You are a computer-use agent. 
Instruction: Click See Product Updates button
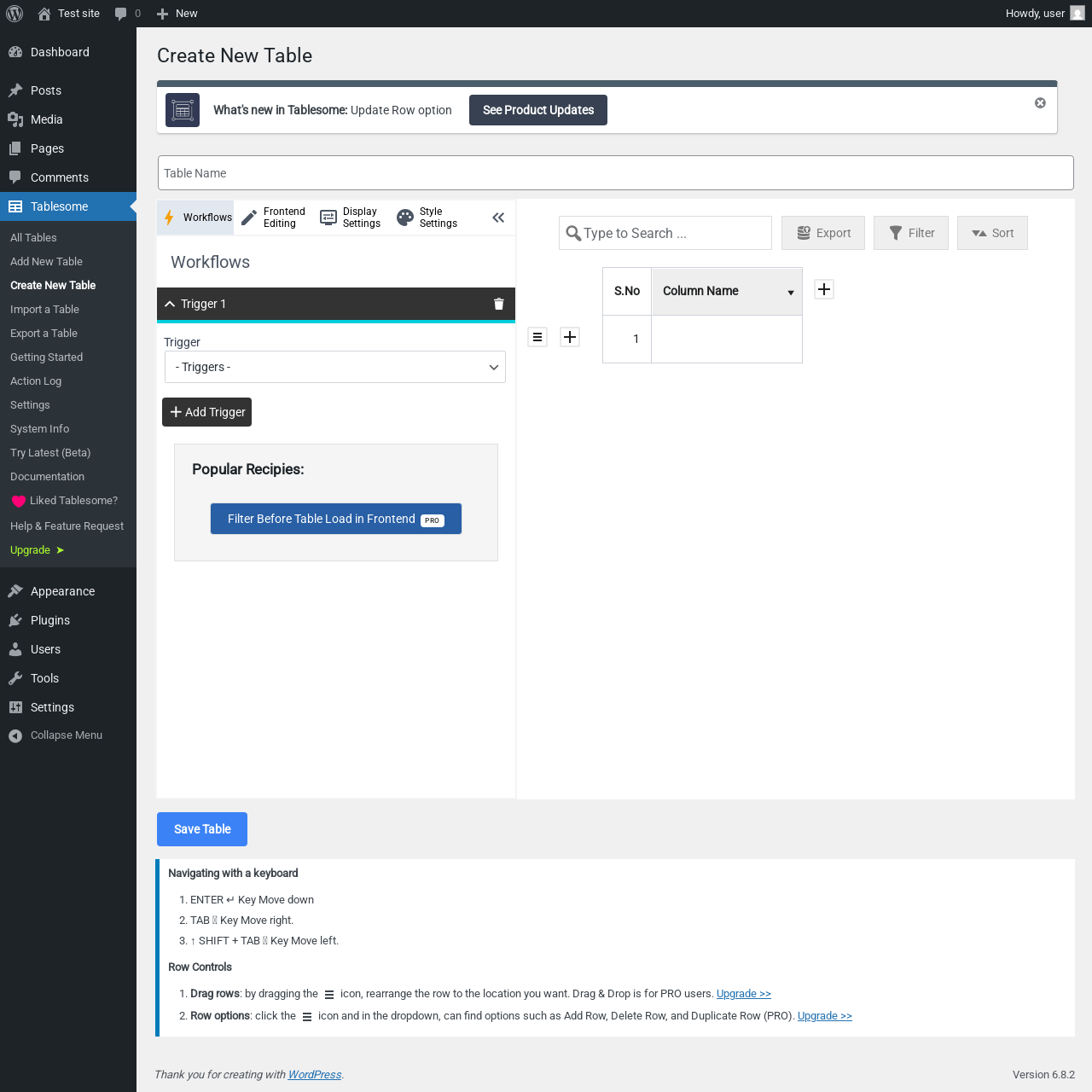click(x=538, y=110)
